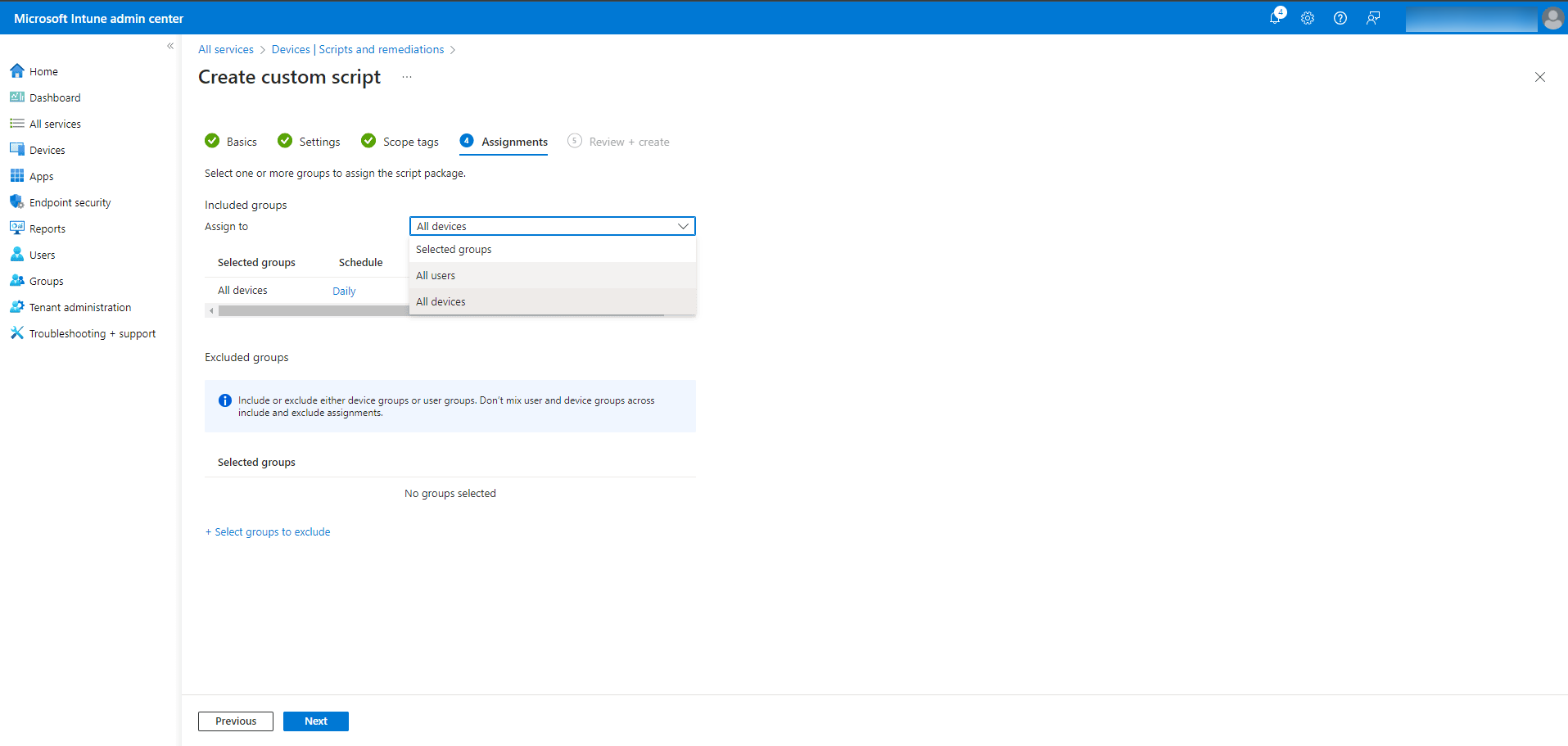This screenshot has height=746, width=1568.
Task: Jump to Review + create step
Action: tap(618, 142)
